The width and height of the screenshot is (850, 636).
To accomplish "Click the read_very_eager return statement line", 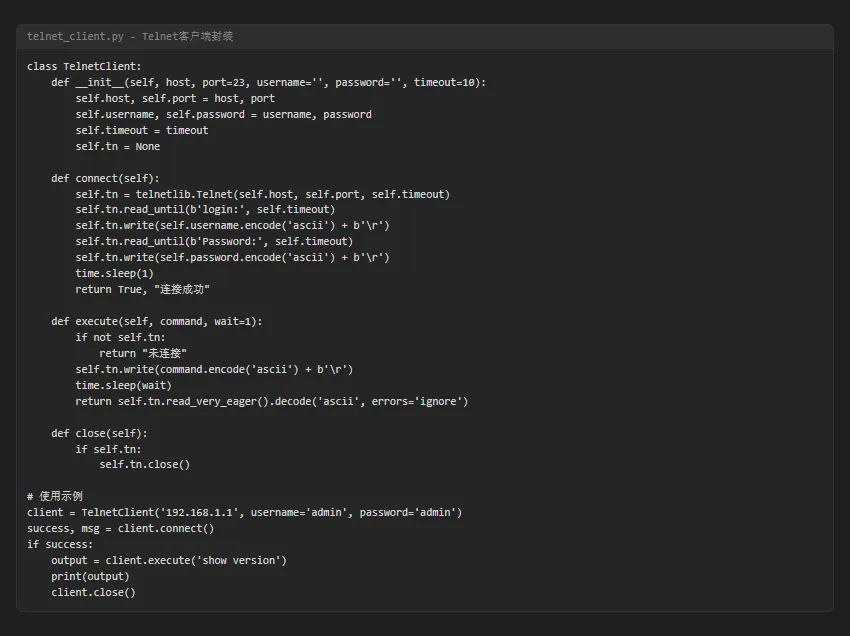I will pos(271,401).
